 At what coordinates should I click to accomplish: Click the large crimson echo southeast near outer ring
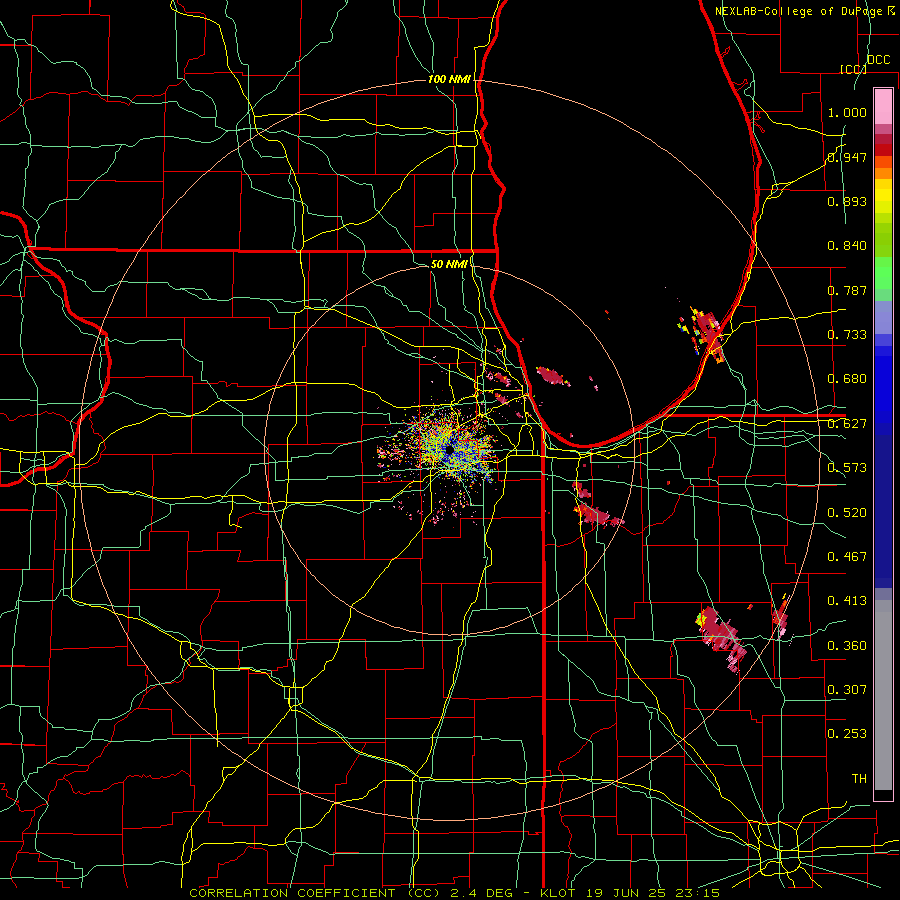[722, 637]
